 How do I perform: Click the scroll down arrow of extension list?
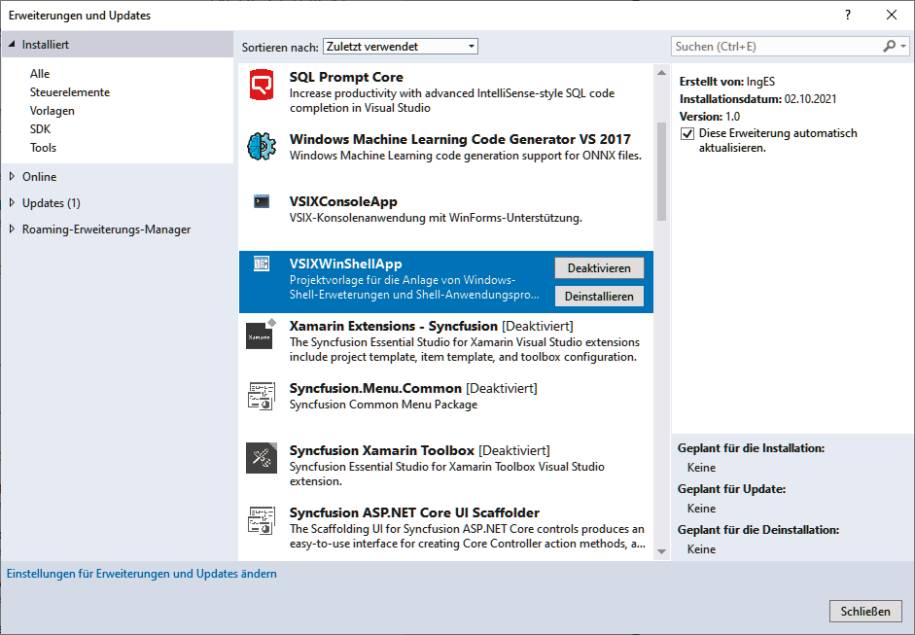[x=661, y=551]
